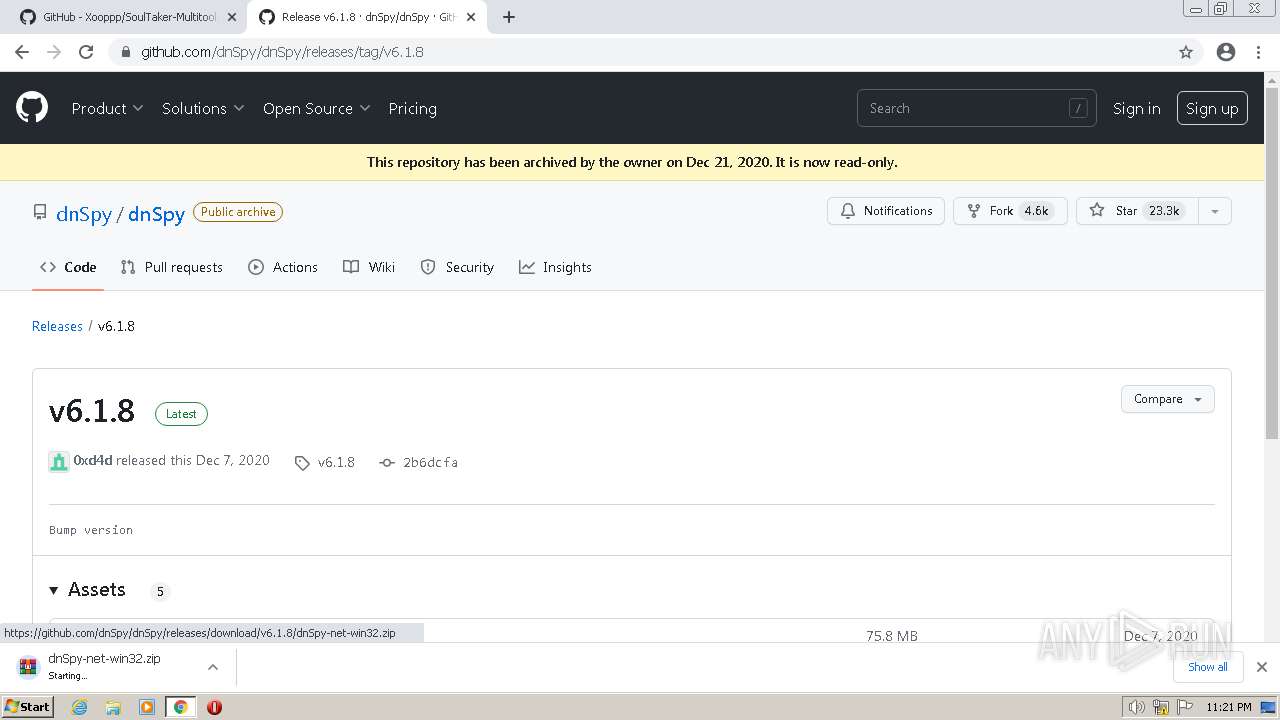Image resolution: width=1280 pixels, height=720 pixels.
Task: Fork the repository button
Action: 1010,211
